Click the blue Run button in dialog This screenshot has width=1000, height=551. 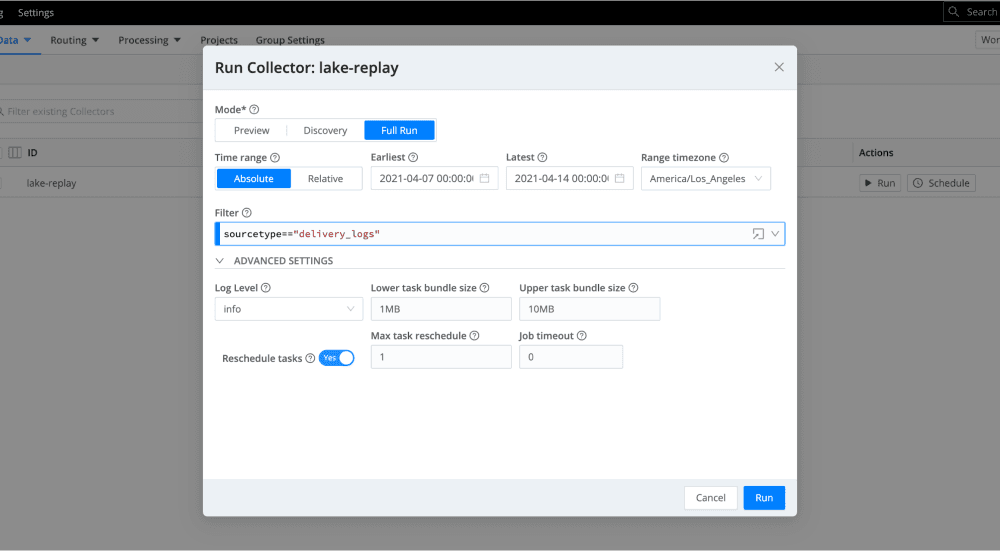(763, 498)
